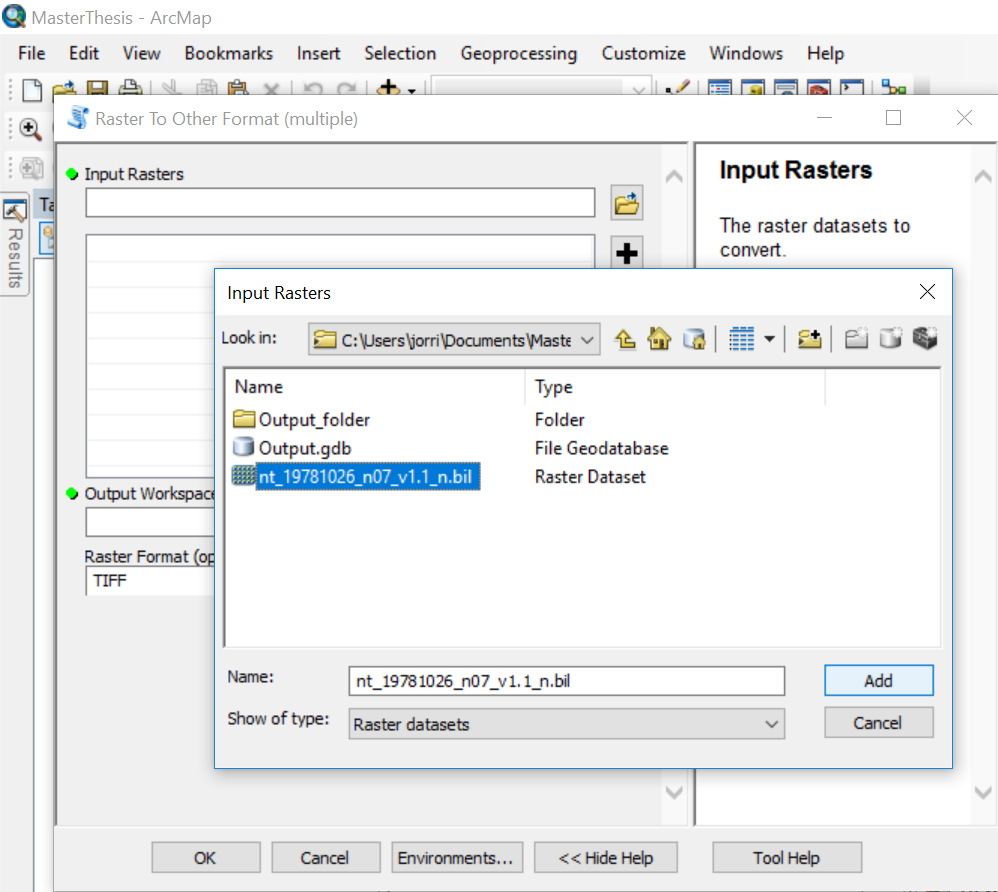Switch the file list view style
998x892 pixels.
pos(741,339)
